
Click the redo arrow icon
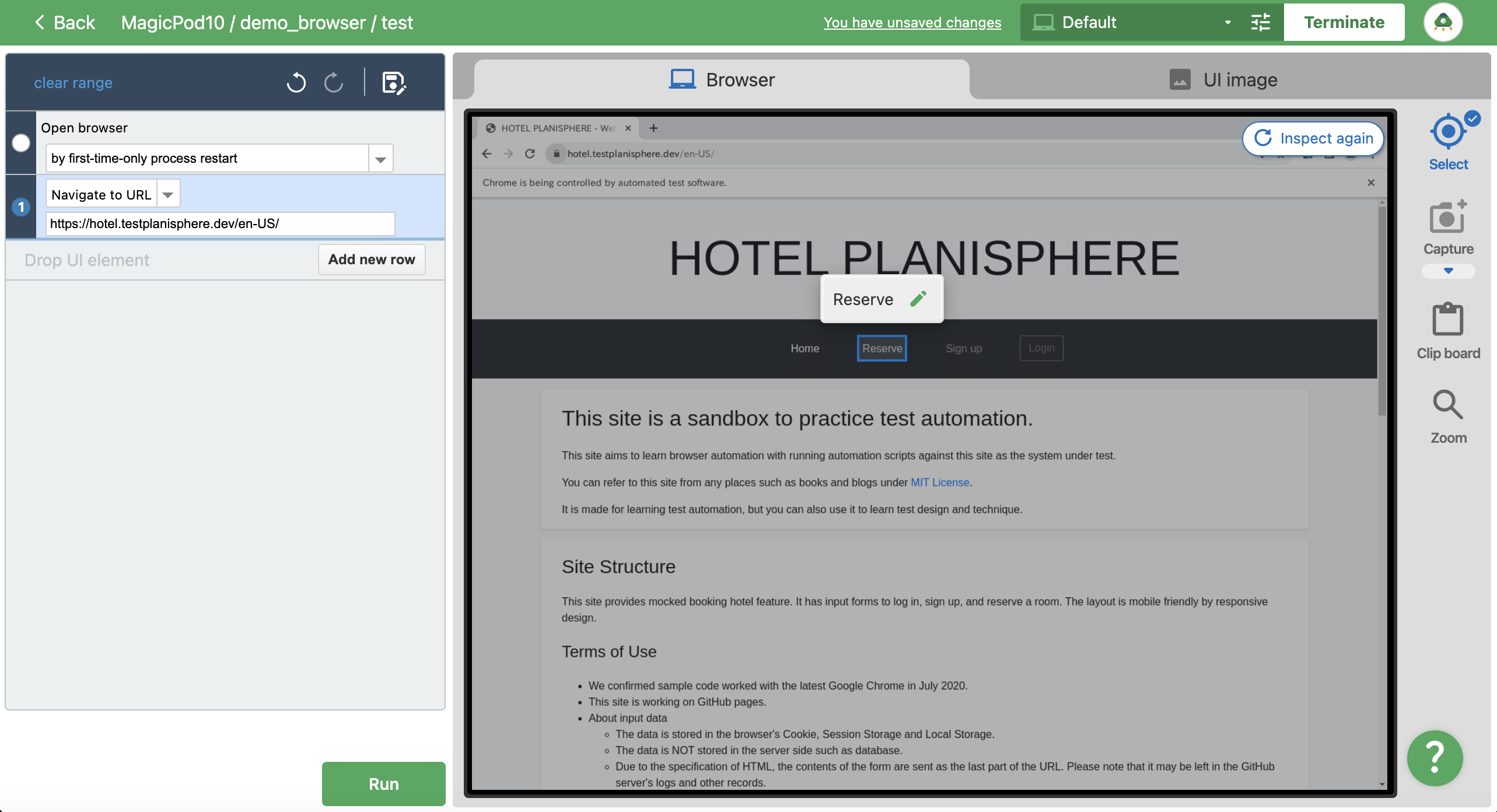[x=334, y=82]
